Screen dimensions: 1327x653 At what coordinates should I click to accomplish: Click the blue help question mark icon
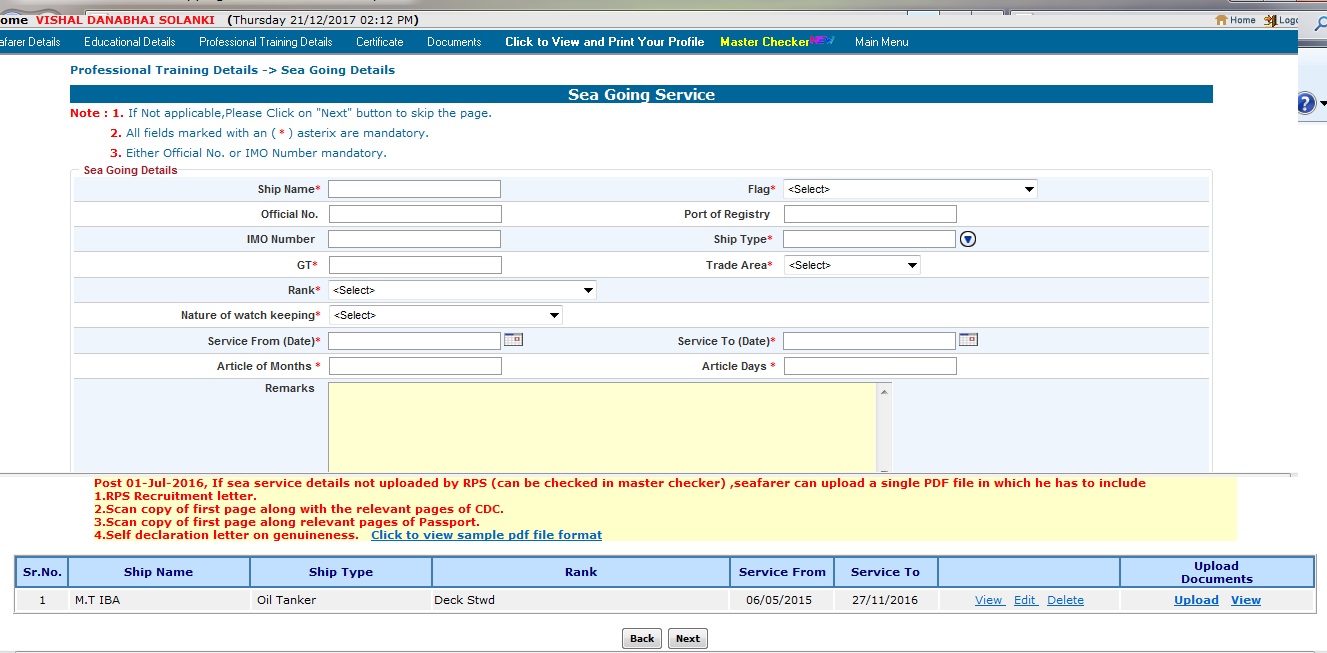pyautogui.click(x=1306, y=103)
